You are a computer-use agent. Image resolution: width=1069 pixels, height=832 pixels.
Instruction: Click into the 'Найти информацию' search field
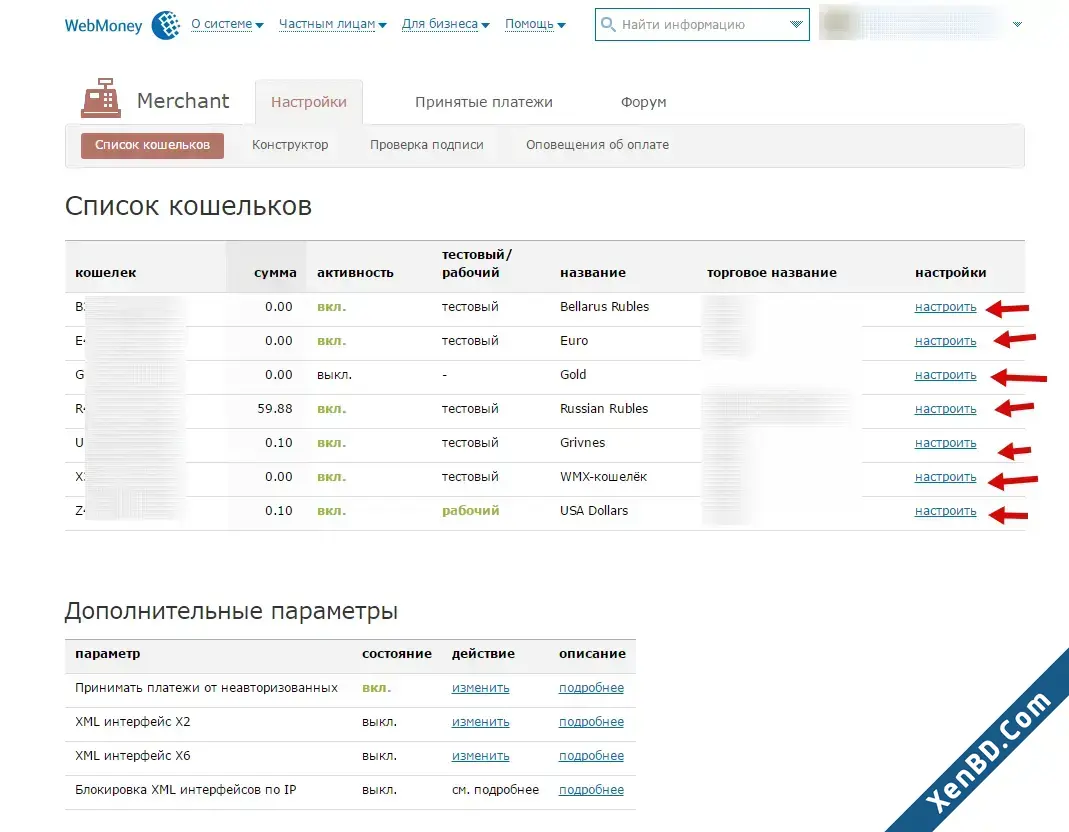pos(702,25)
